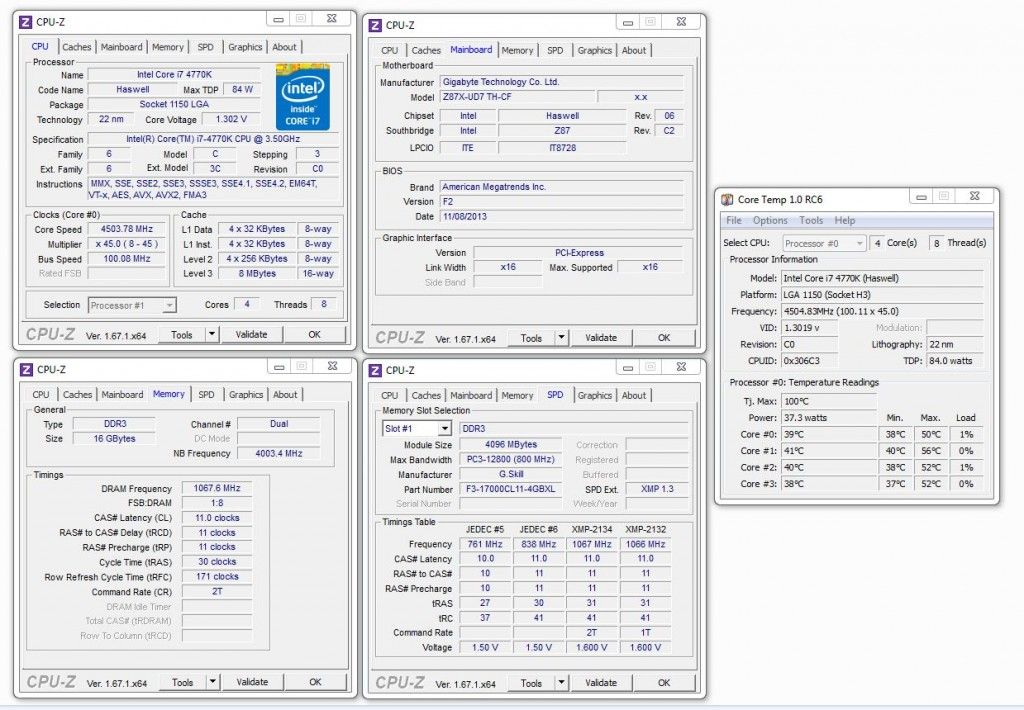1024x710 pixels.
Task: Click the Core Speed value "4503.78 MHz"
Action: pyautogui.click(x=127, y=229)
